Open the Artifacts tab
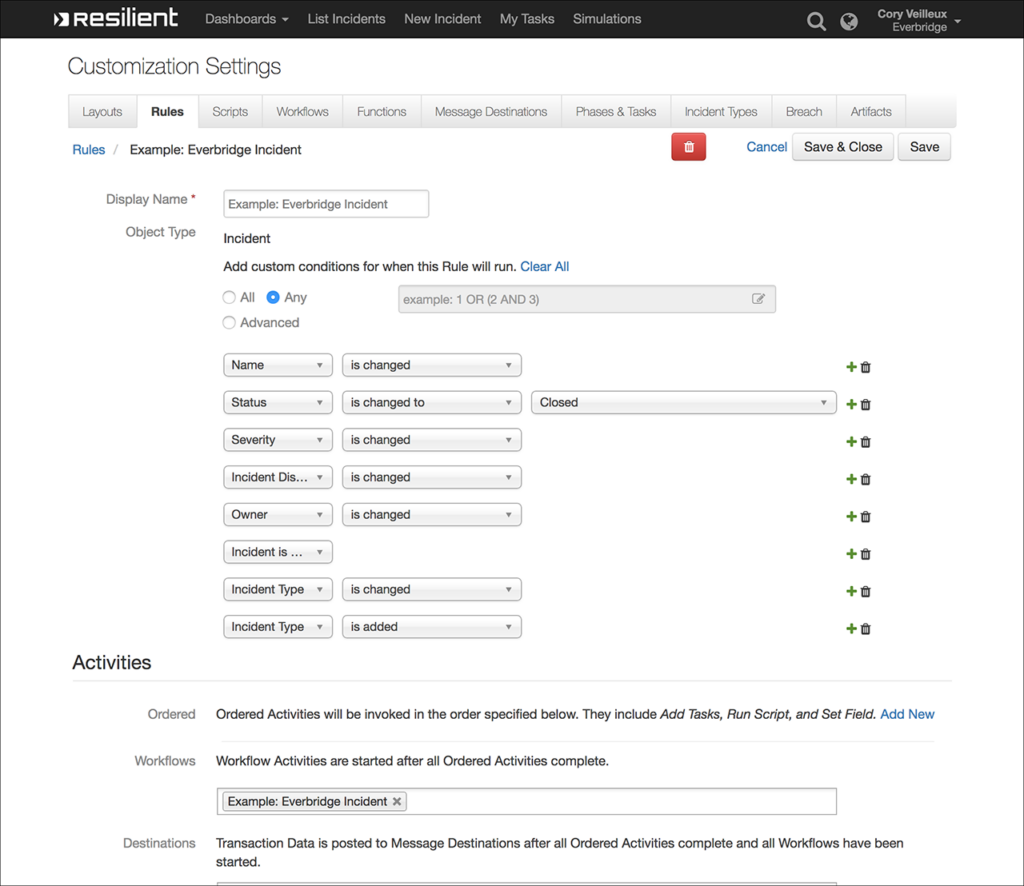 point(871,112)
